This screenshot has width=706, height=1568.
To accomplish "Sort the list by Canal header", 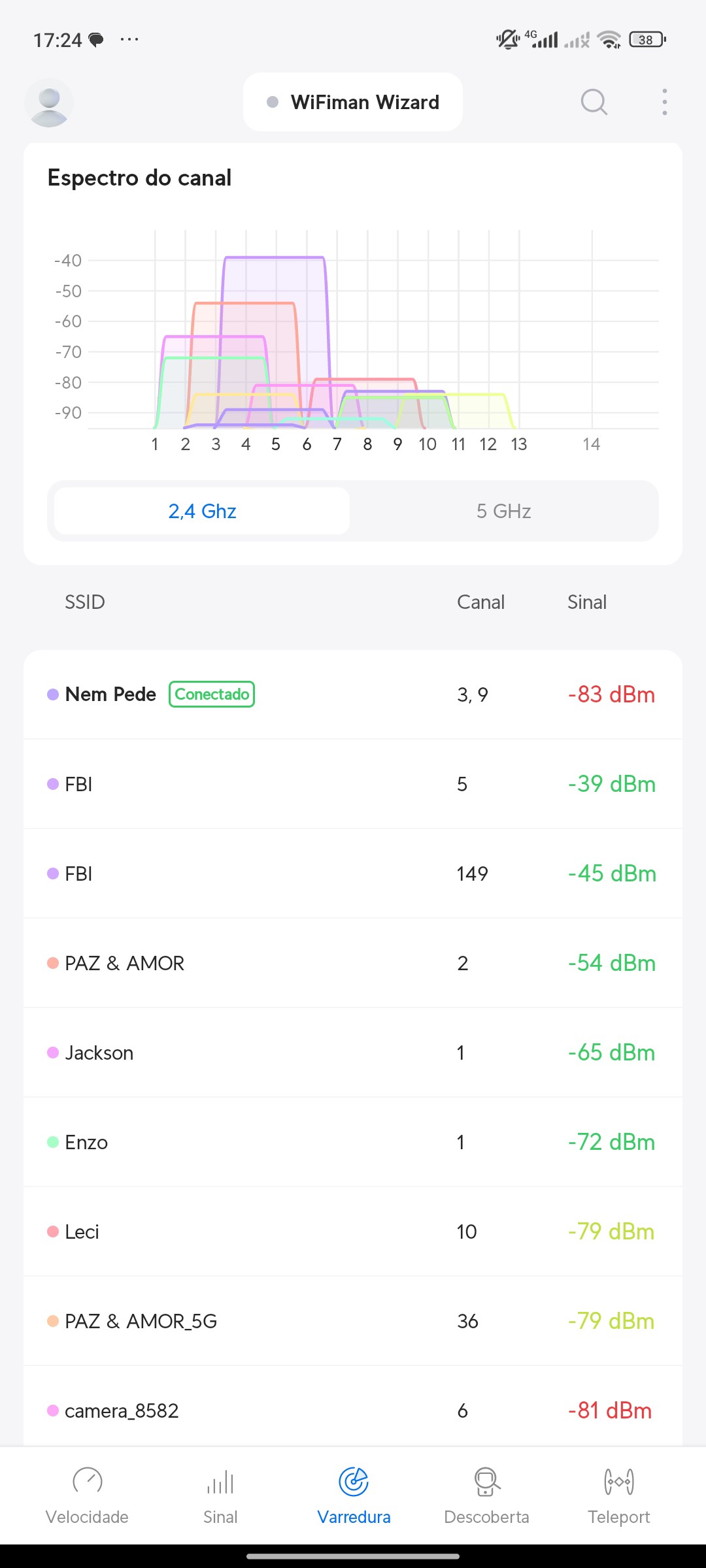I will point(480,602).
